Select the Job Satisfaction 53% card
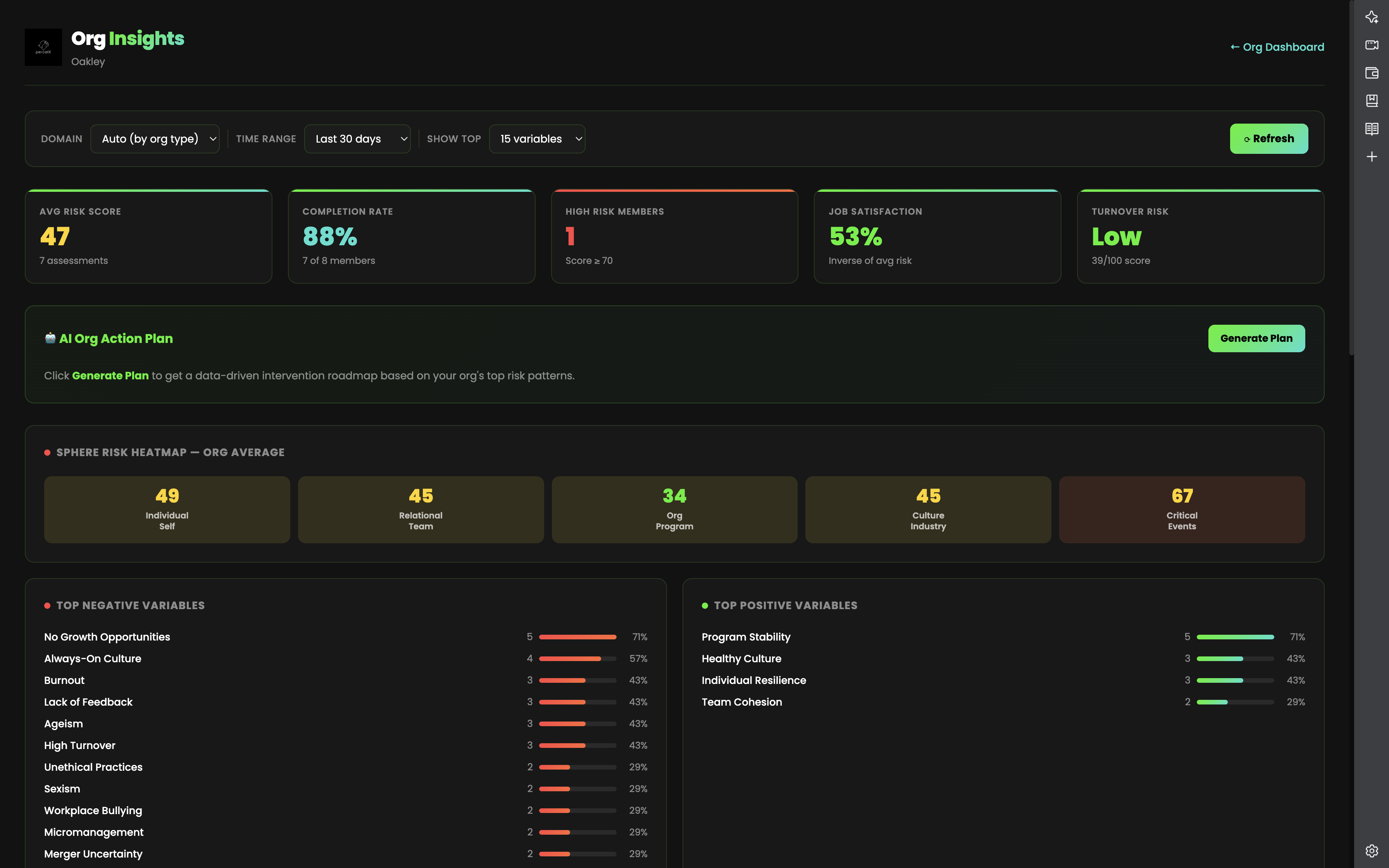This screenshot has width=1389, height=868. tap(937, 236)
